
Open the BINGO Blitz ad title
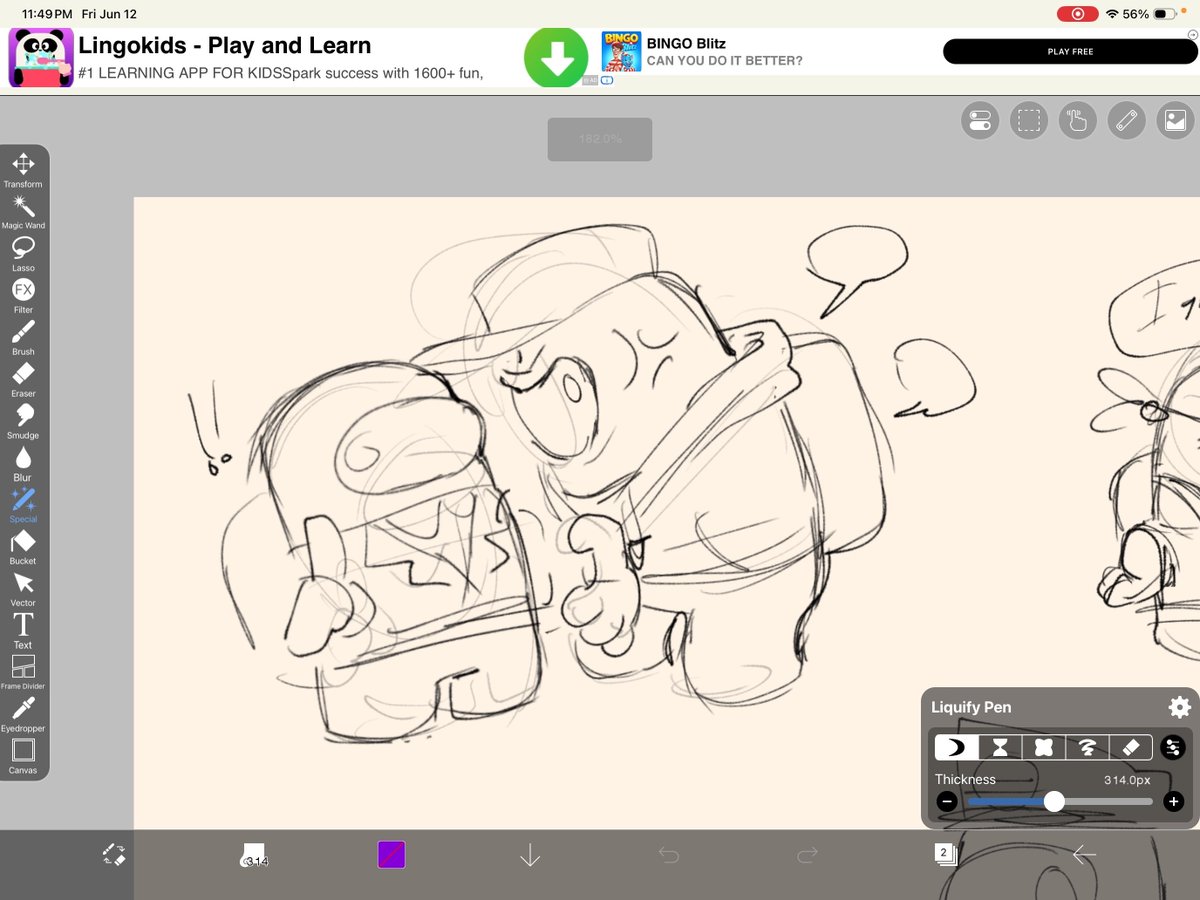click(686, 43)
